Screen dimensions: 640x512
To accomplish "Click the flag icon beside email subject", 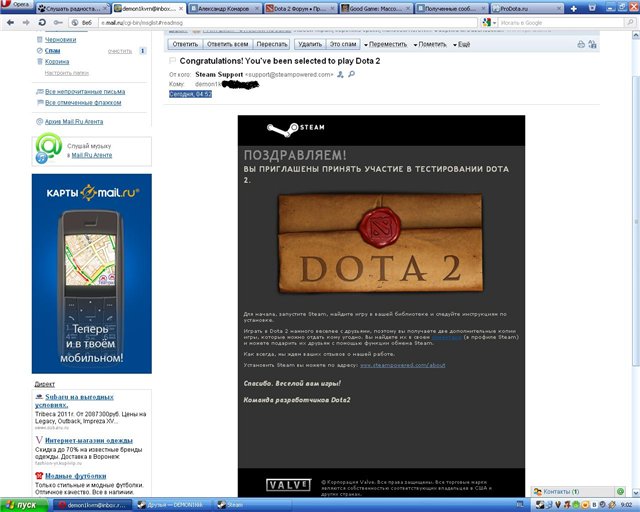I will pyautogui.click(x=173, y=60).
